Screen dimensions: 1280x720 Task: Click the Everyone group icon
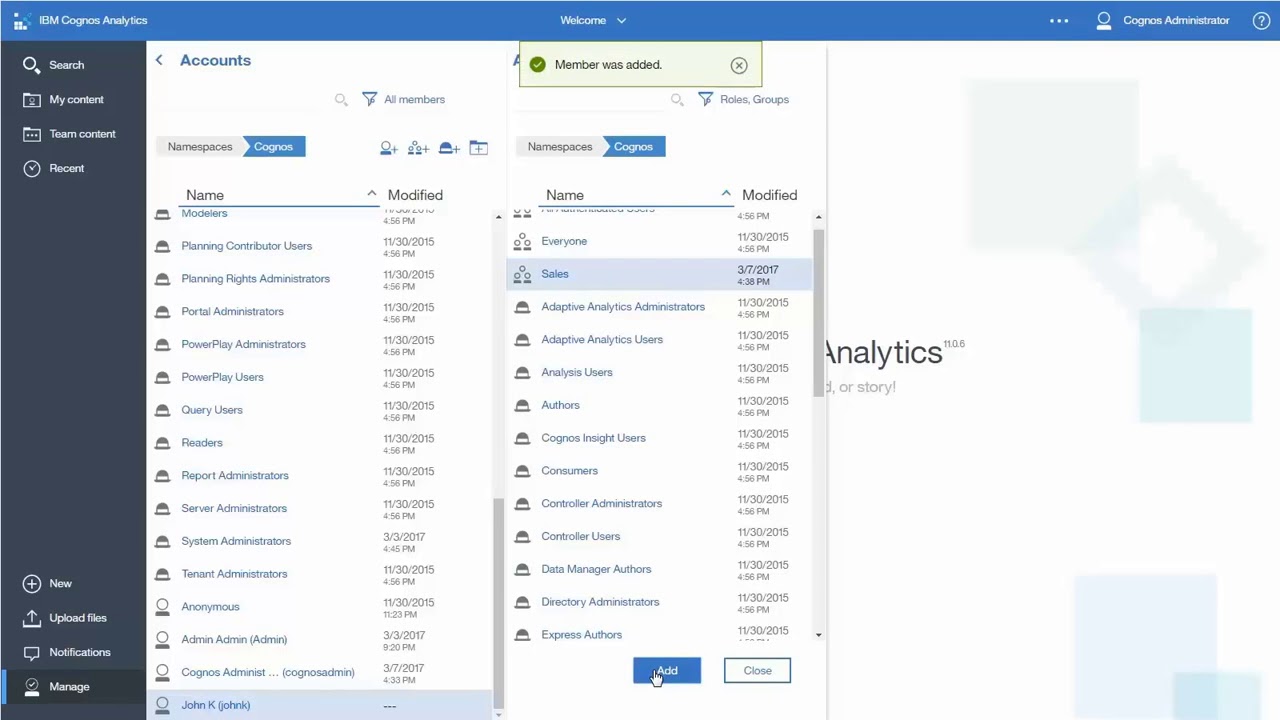[522, 241]
